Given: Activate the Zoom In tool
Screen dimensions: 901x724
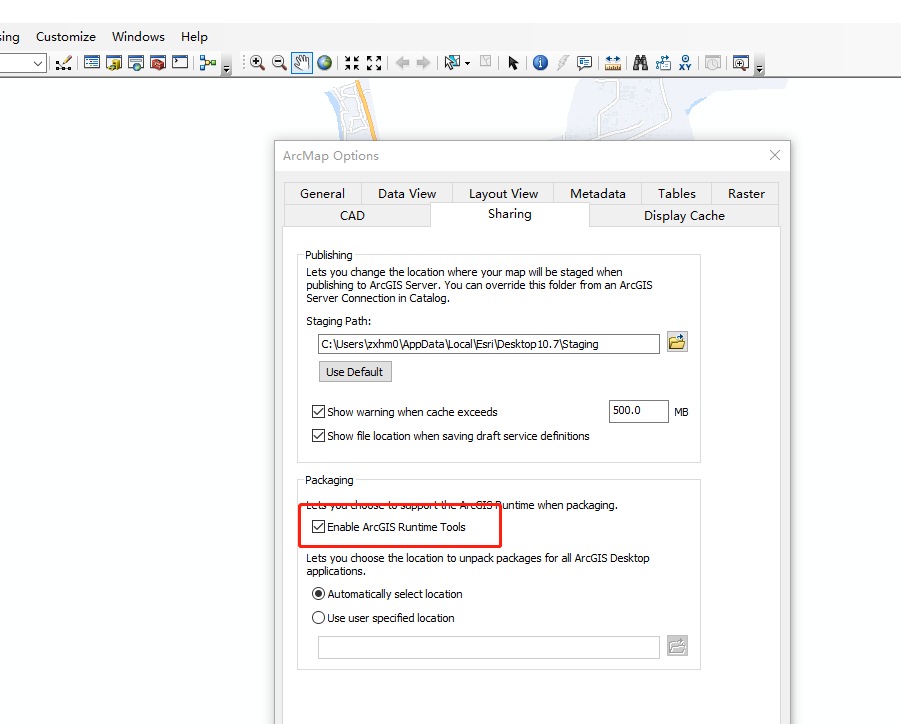Looking at the screenshot, I should coord(257,62).
